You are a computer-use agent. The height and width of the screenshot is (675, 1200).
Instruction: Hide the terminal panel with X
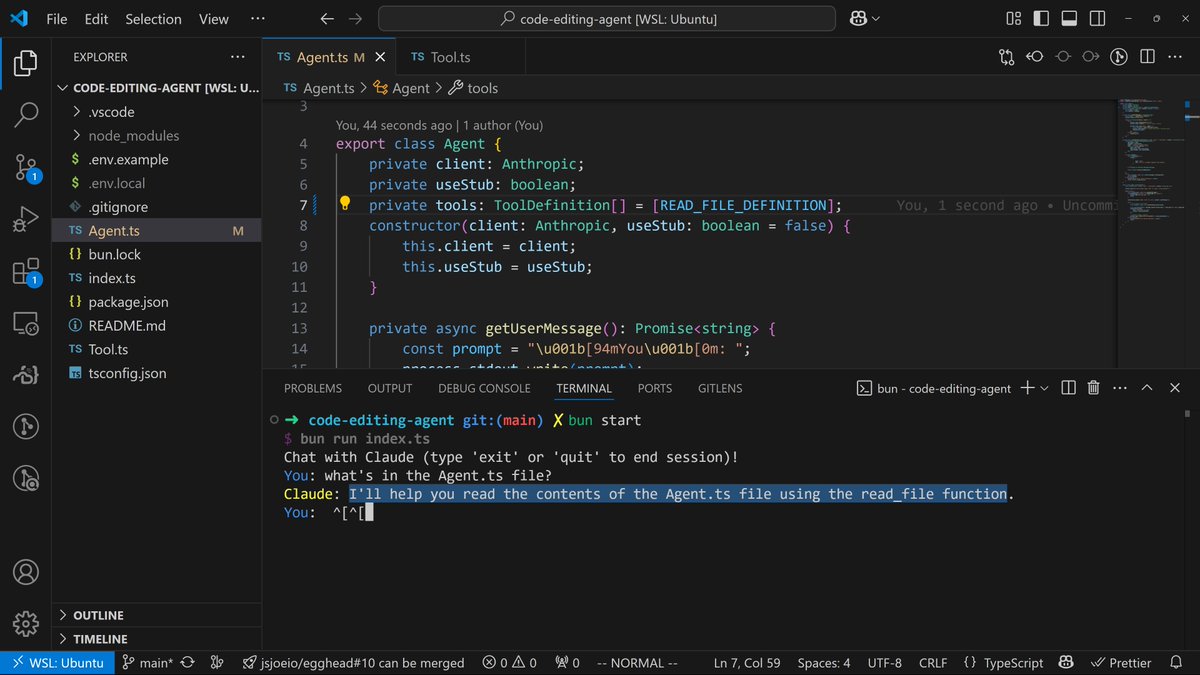(1175, 388)
